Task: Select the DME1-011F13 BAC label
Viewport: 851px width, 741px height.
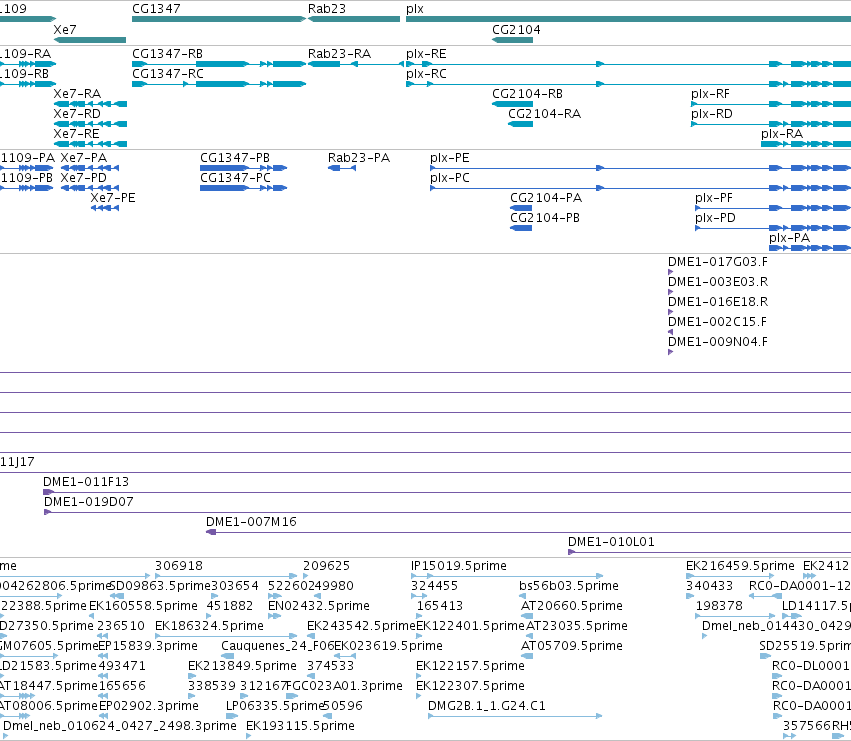Action: click(86, 482)
